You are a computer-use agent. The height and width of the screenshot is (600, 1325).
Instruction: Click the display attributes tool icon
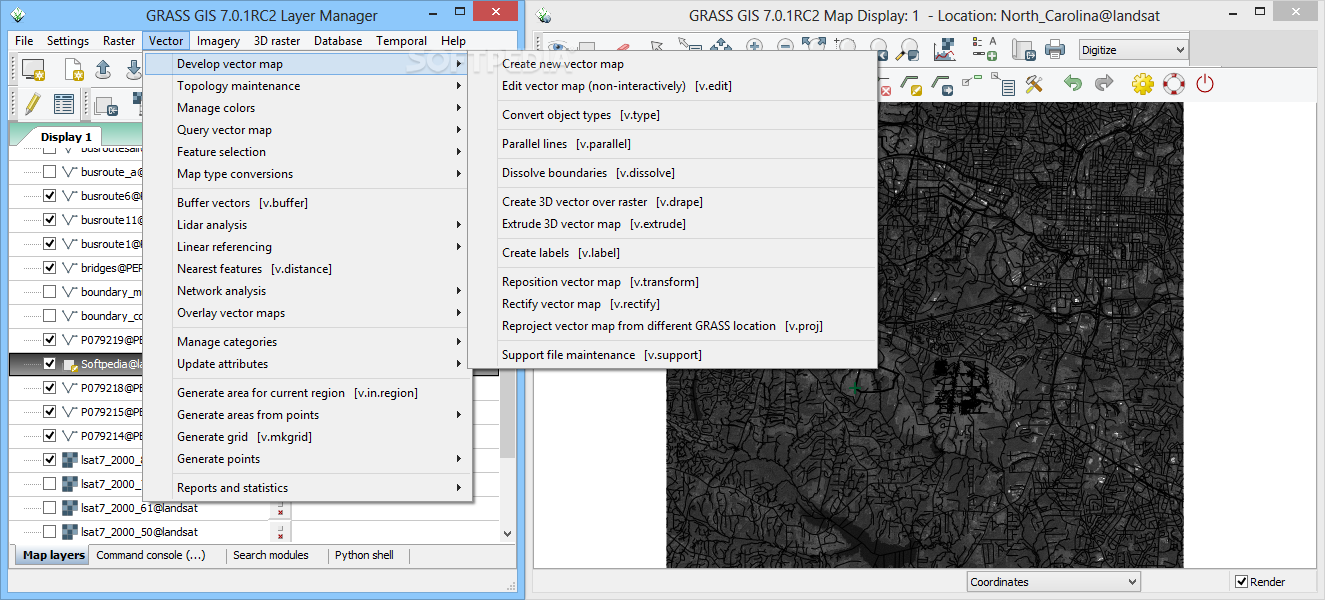[x=972, y=82]
